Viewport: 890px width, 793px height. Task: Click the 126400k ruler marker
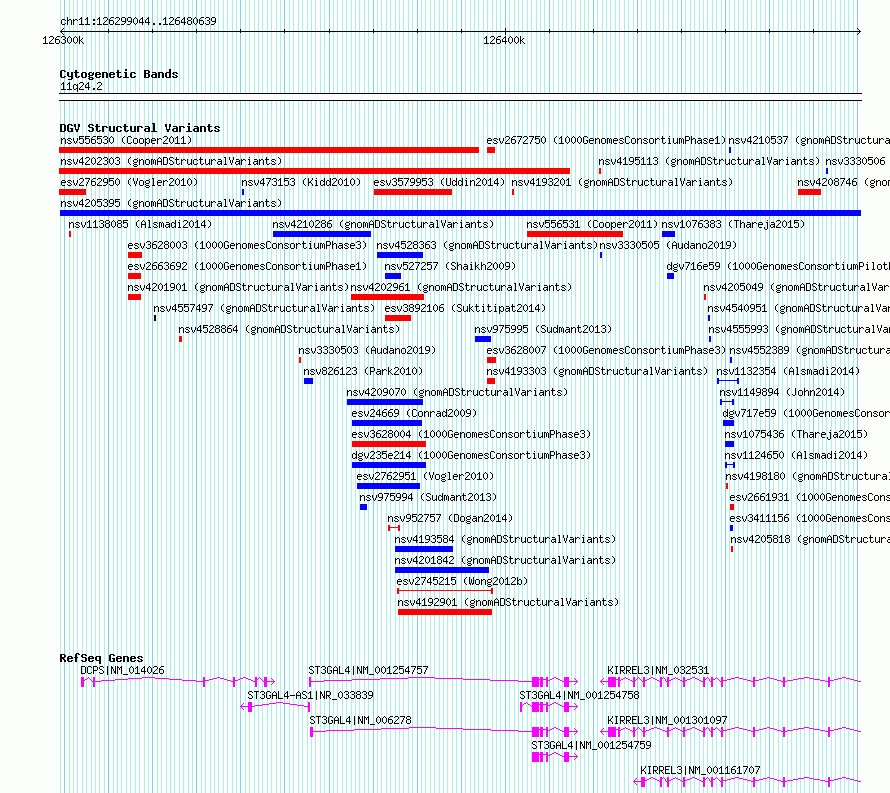point(504,40)
